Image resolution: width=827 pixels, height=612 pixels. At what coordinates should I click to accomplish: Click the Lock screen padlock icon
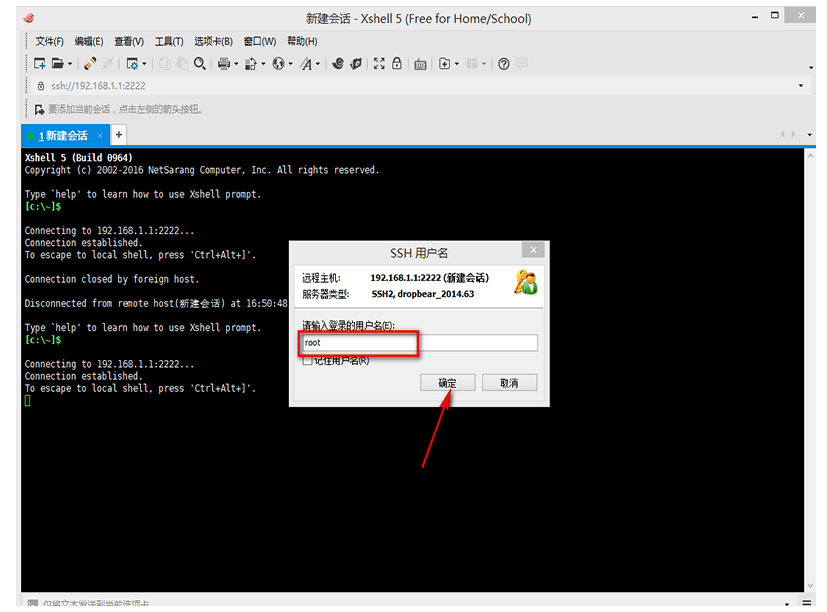397,64
